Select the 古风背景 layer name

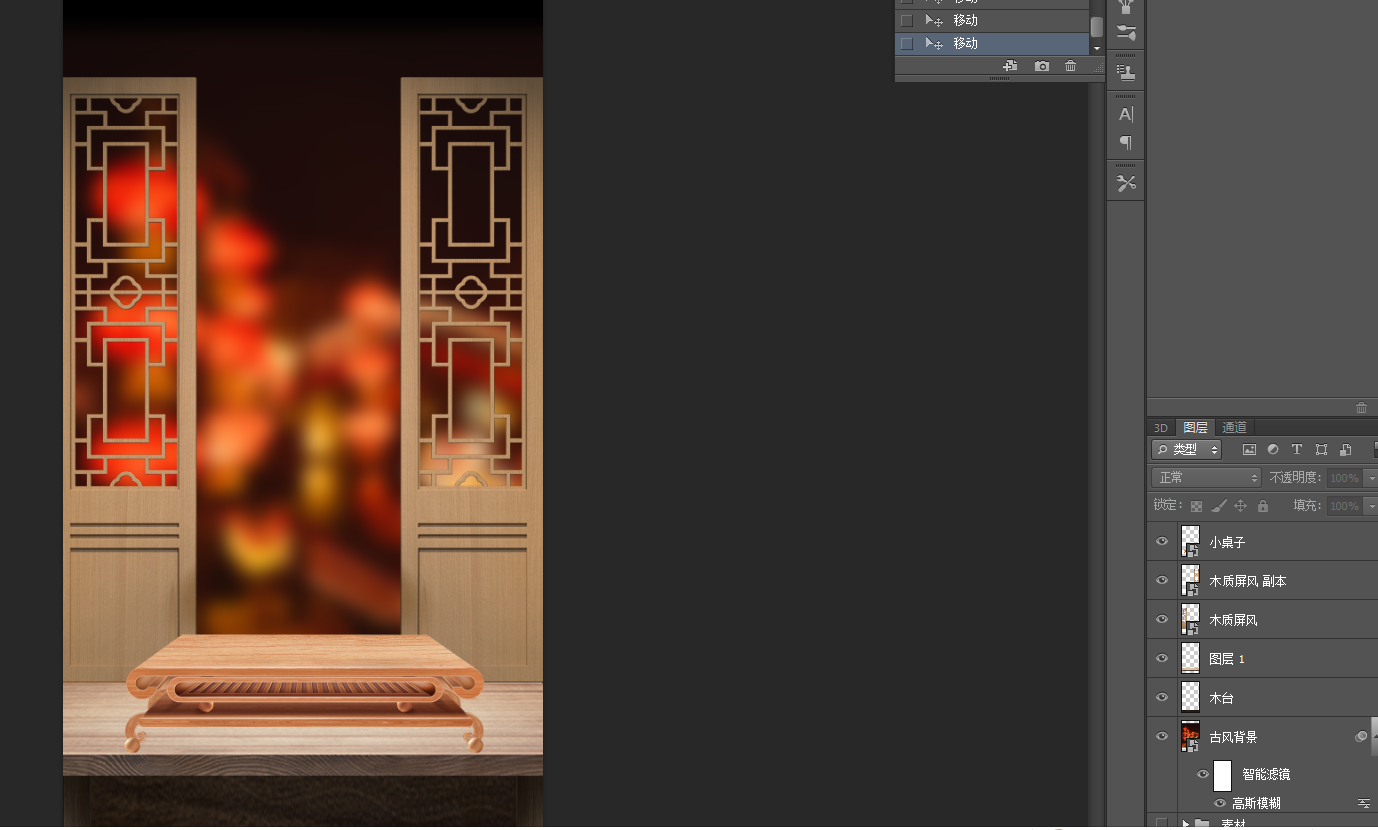click(x=1234, y=737)
